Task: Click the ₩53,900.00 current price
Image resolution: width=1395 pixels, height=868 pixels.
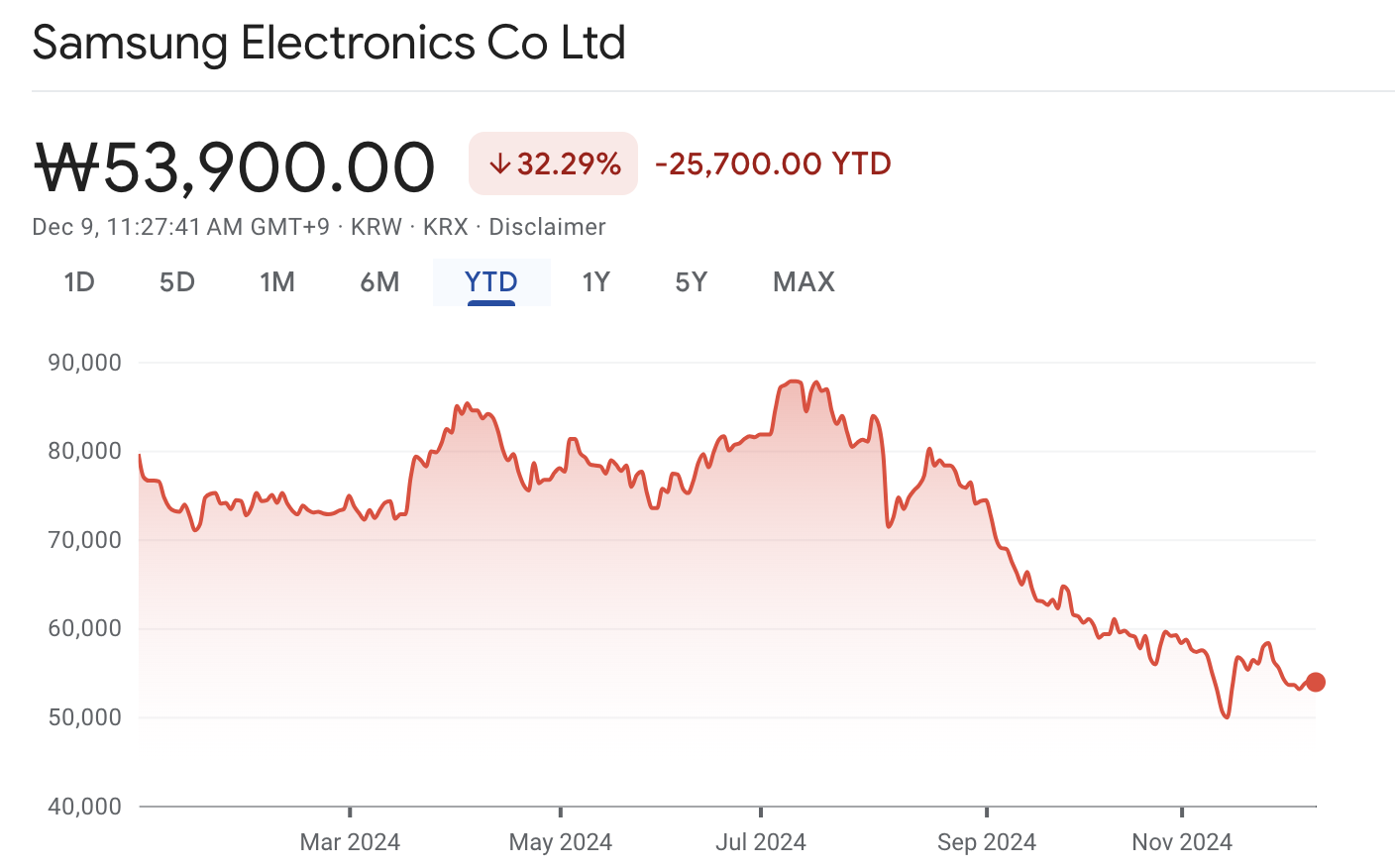Action: [x=235, y=166]
